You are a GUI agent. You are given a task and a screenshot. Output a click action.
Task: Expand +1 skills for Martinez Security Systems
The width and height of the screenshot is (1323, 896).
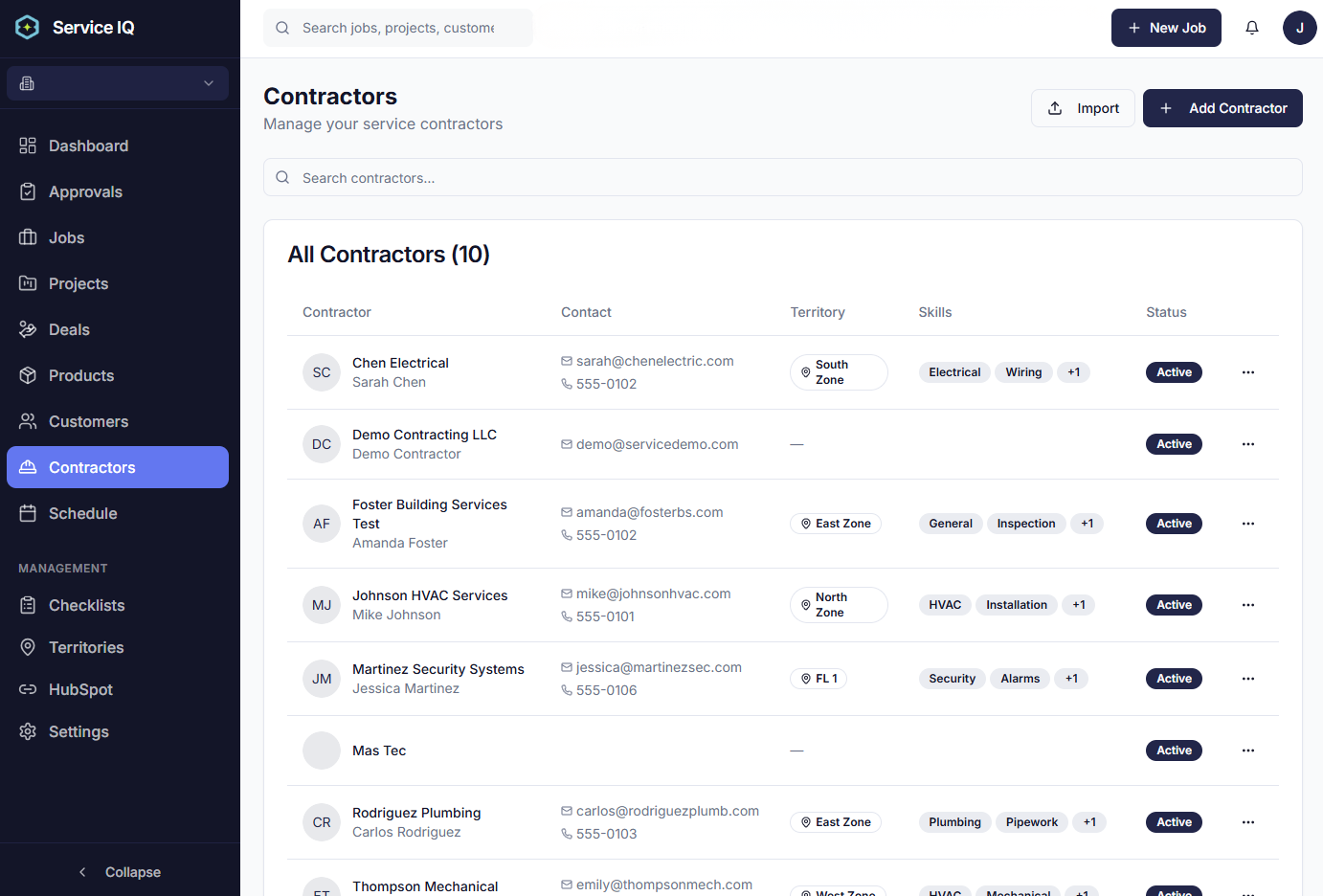[x=1071, y=679]
